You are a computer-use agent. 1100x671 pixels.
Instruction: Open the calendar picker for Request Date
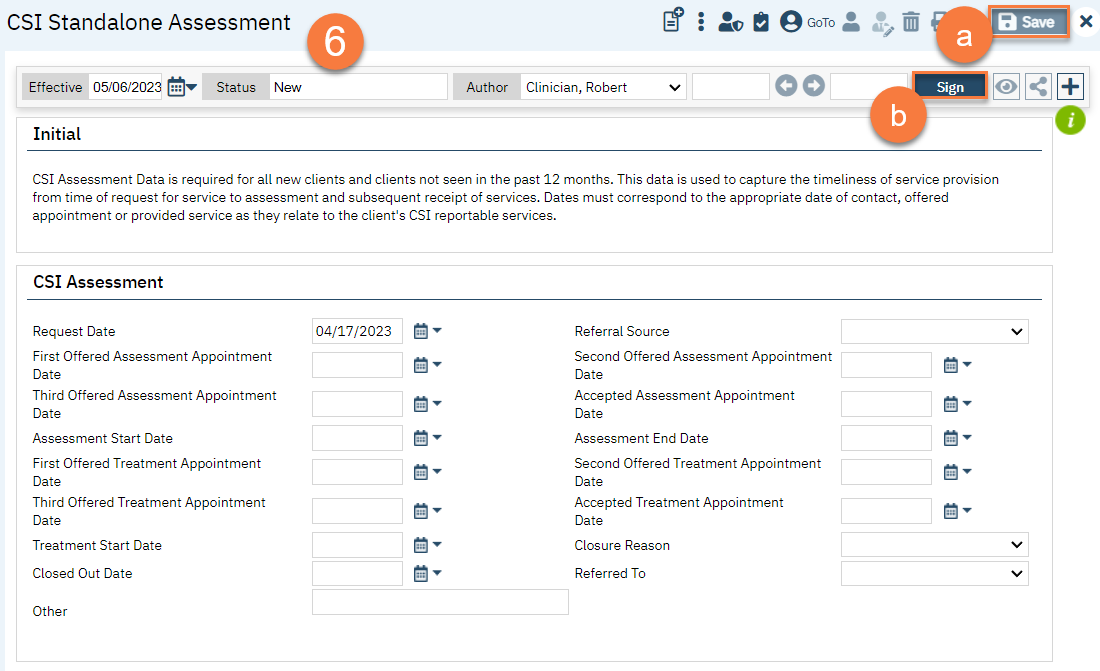(420, 330)
